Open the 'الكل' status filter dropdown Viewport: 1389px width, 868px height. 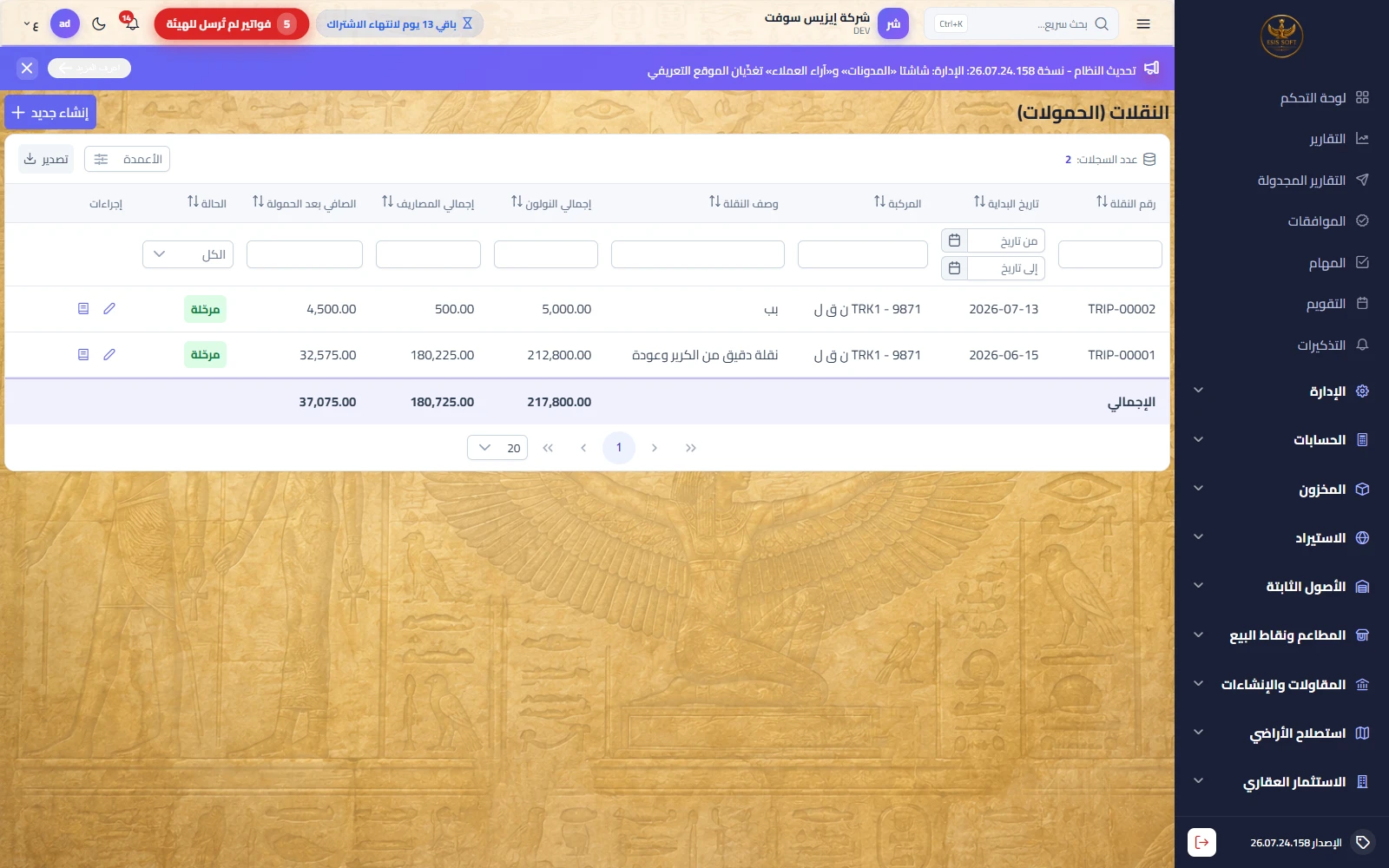188,254
